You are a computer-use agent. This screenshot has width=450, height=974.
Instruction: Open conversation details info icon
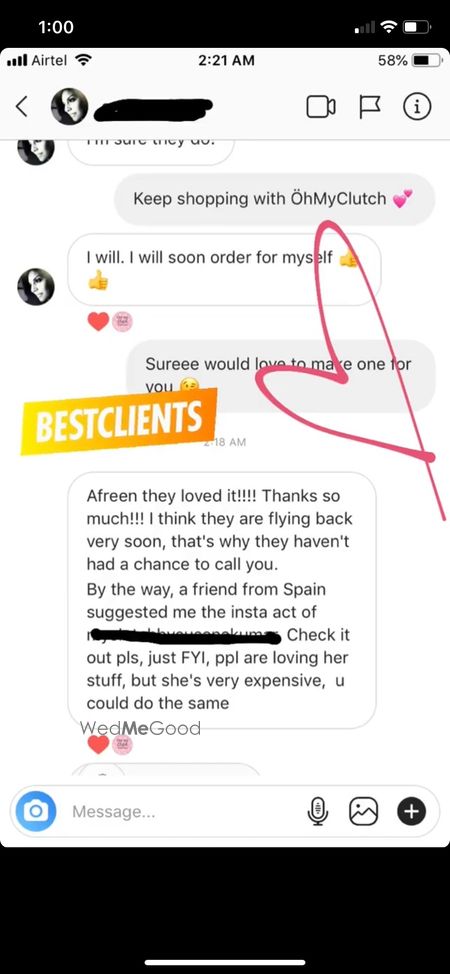tap(417, 107)
